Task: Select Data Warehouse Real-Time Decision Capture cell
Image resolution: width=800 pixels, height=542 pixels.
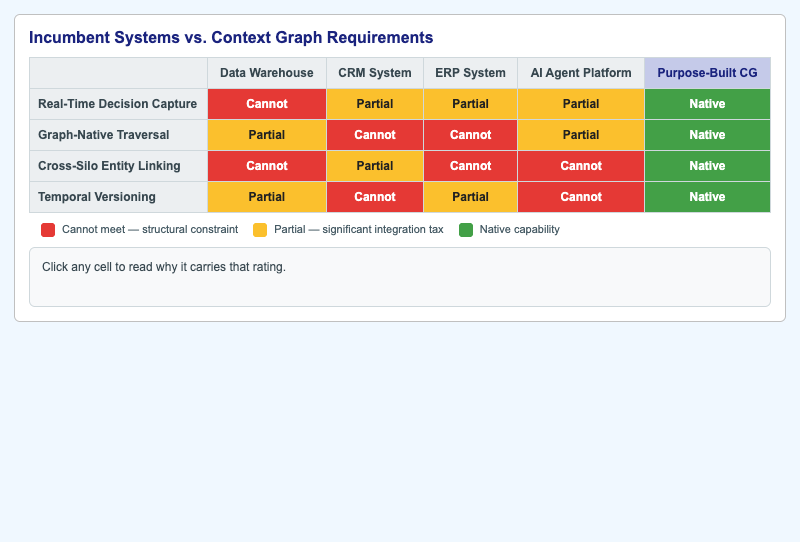Action: (x=267, y=104)
